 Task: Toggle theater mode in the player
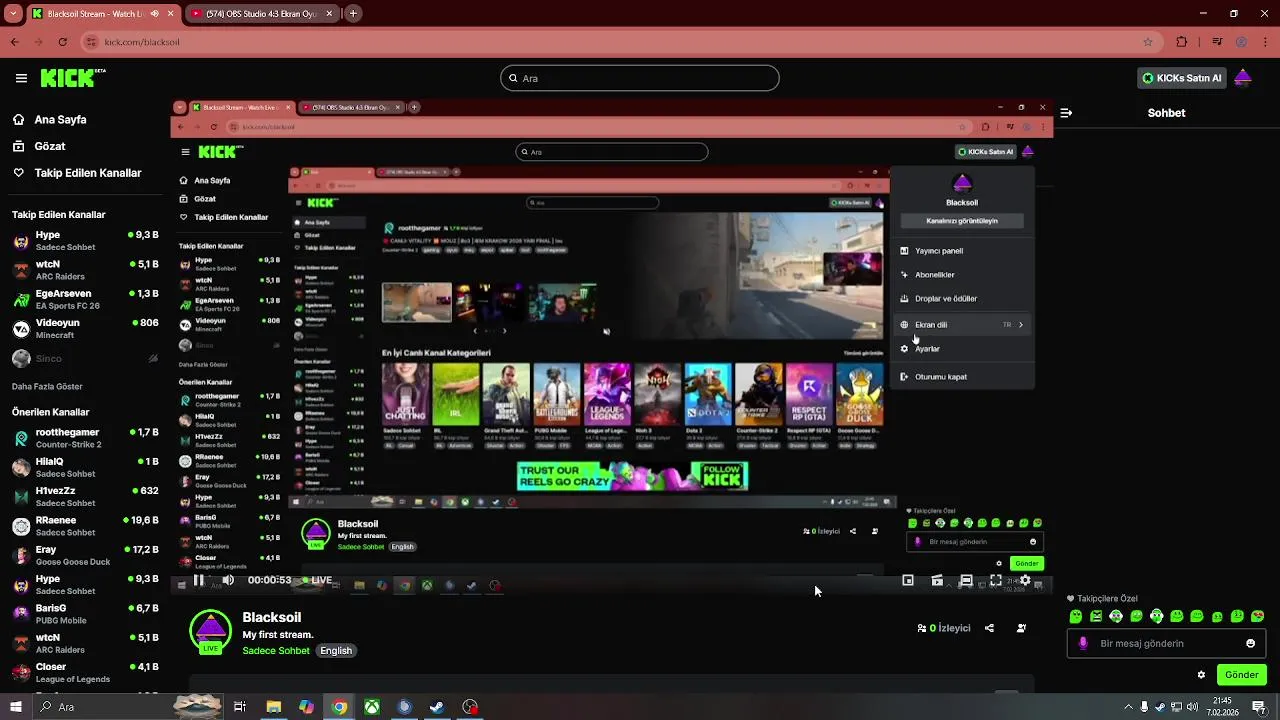966,580
